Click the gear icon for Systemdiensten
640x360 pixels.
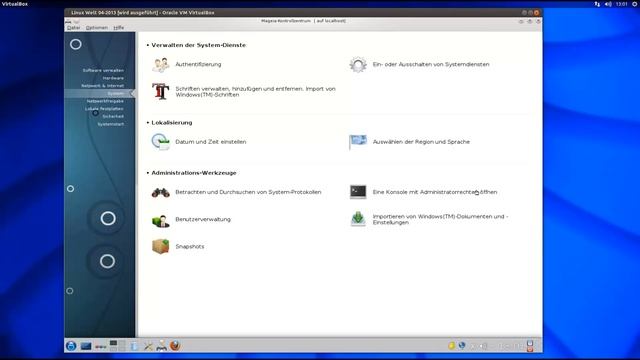coord(358,64)
